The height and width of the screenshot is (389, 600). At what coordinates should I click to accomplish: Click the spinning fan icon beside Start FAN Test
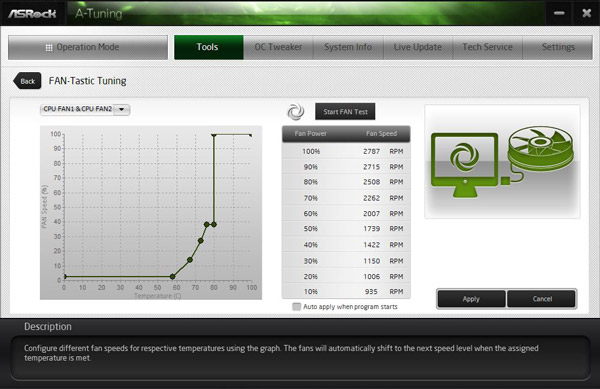click(x=295, y=111)
